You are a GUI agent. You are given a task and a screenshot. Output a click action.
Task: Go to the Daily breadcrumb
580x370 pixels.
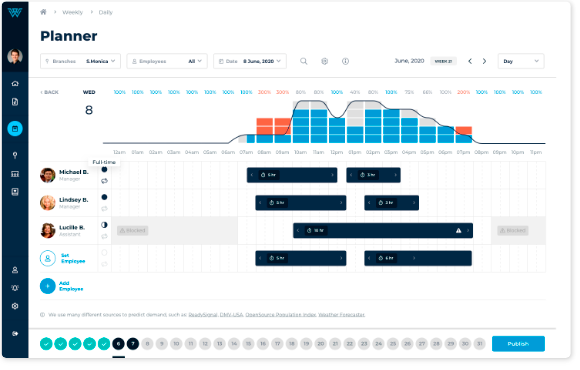105,12
